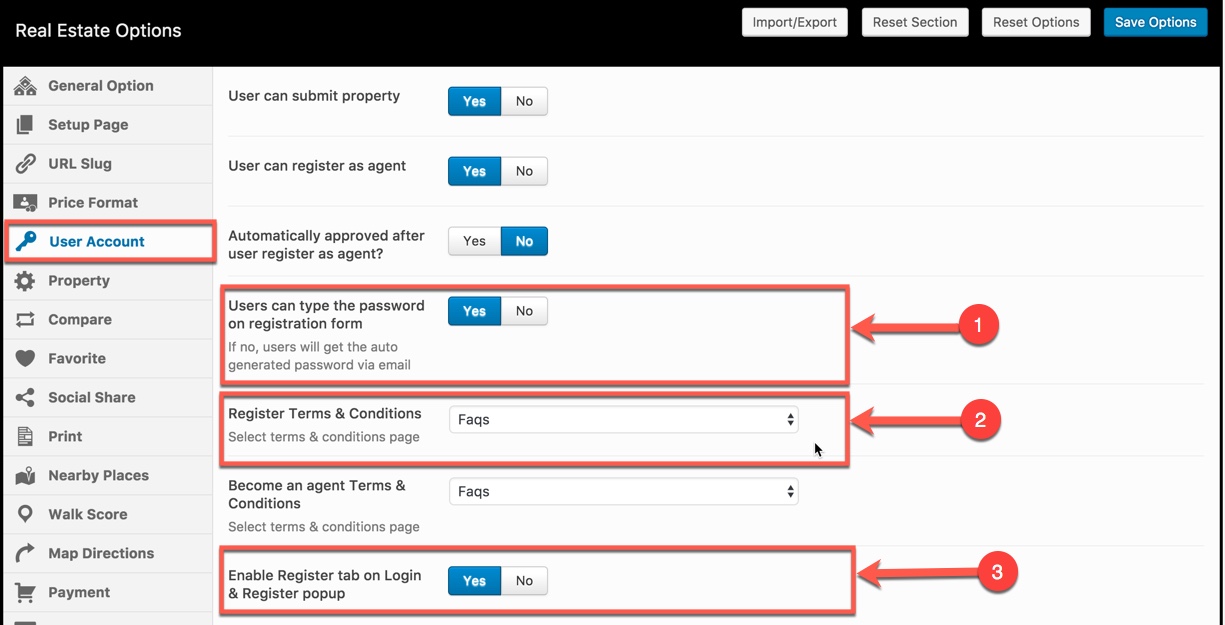Click the Import/Export button
The width and height of the screenshot is (1225, 625).
pos(795,22)
